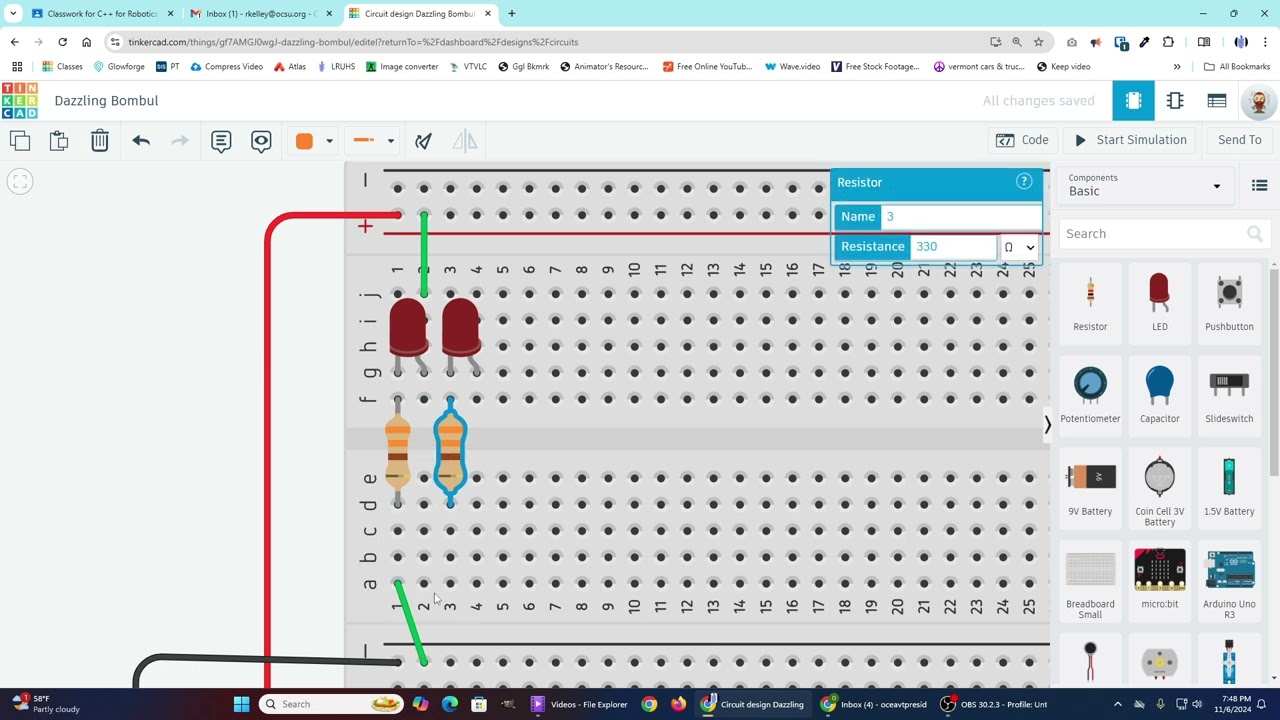
Task: Switch to Classwork for C++ for Robotics tab
Action: point(103,14)
